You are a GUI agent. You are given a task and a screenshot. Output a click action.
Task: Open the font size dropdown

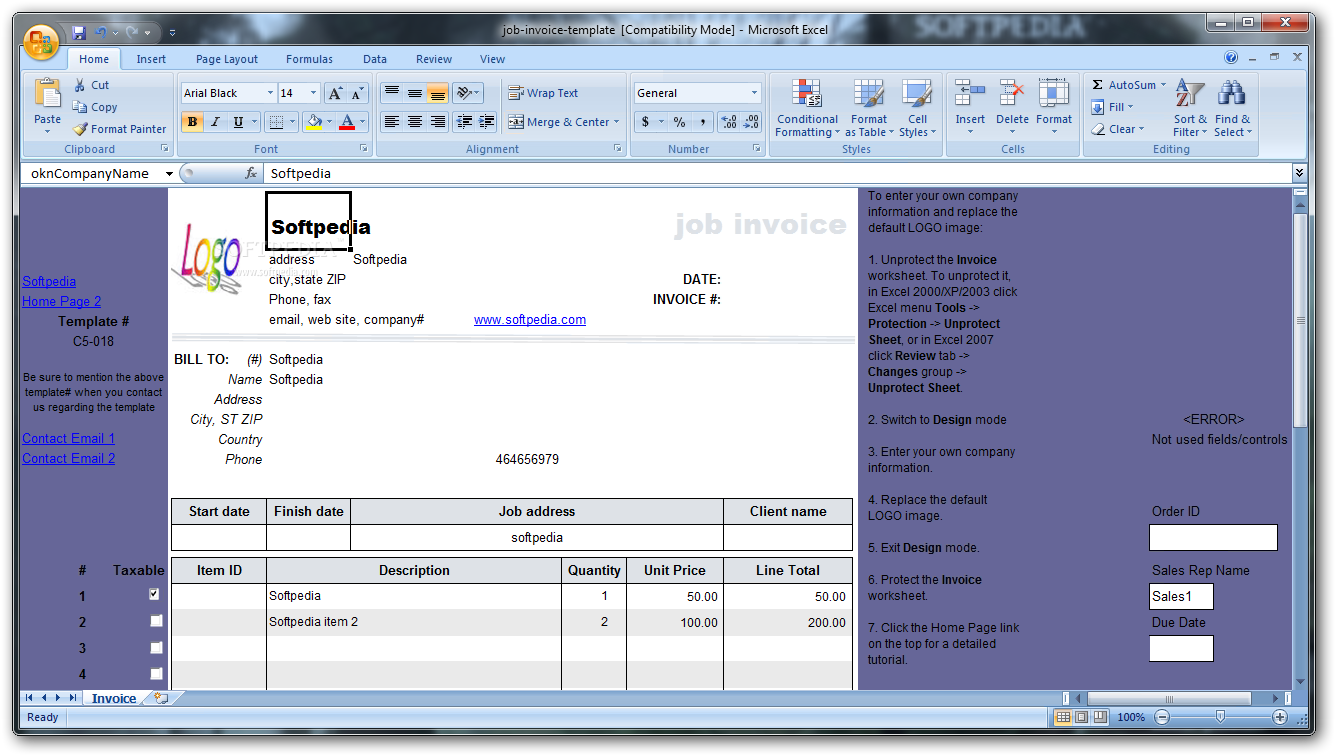[x=313, y=93]
